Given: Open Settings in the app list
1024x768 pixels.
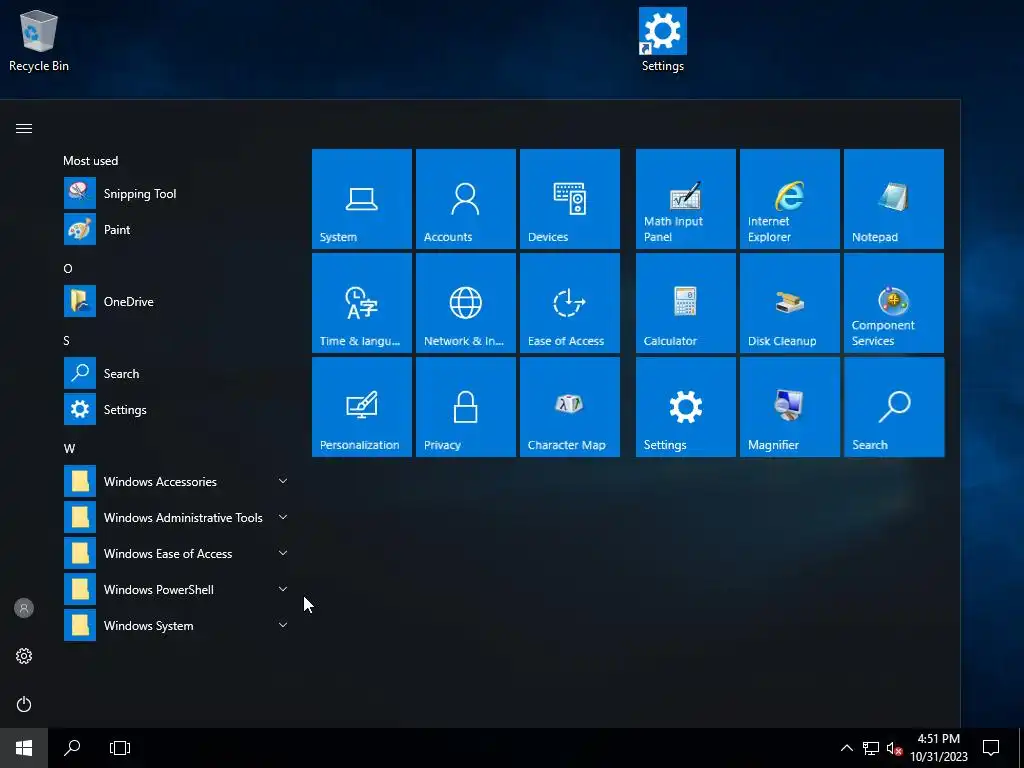Looking at the screenshot, I should click(176, 409).
